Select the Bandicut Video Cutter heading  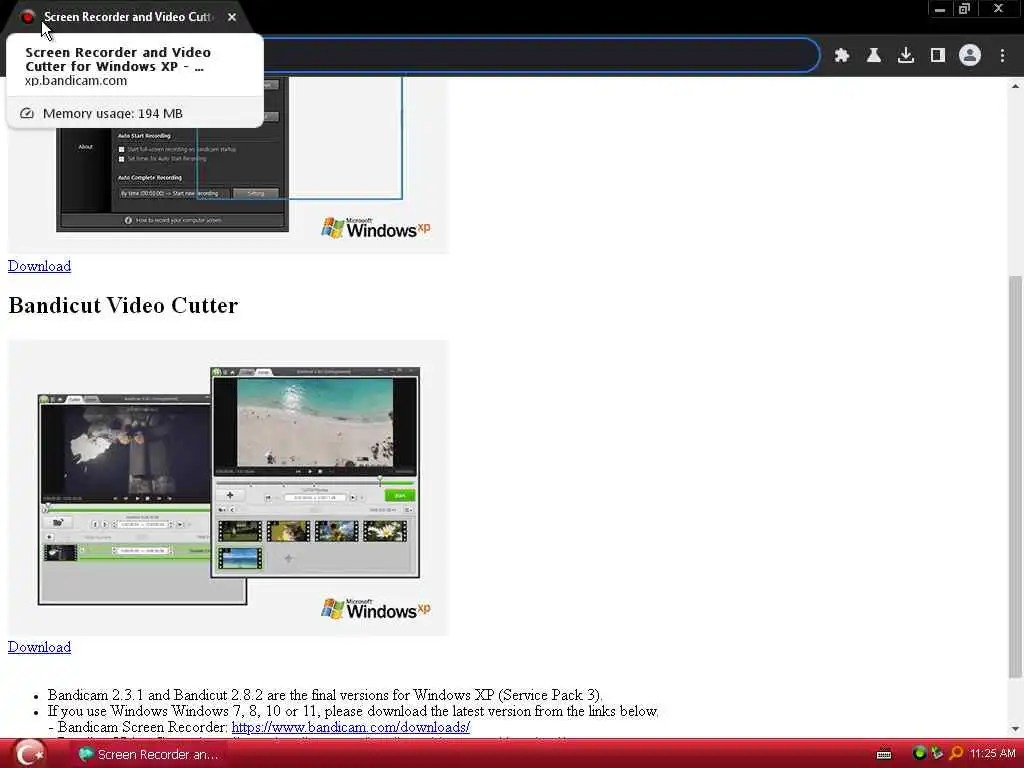123,306
